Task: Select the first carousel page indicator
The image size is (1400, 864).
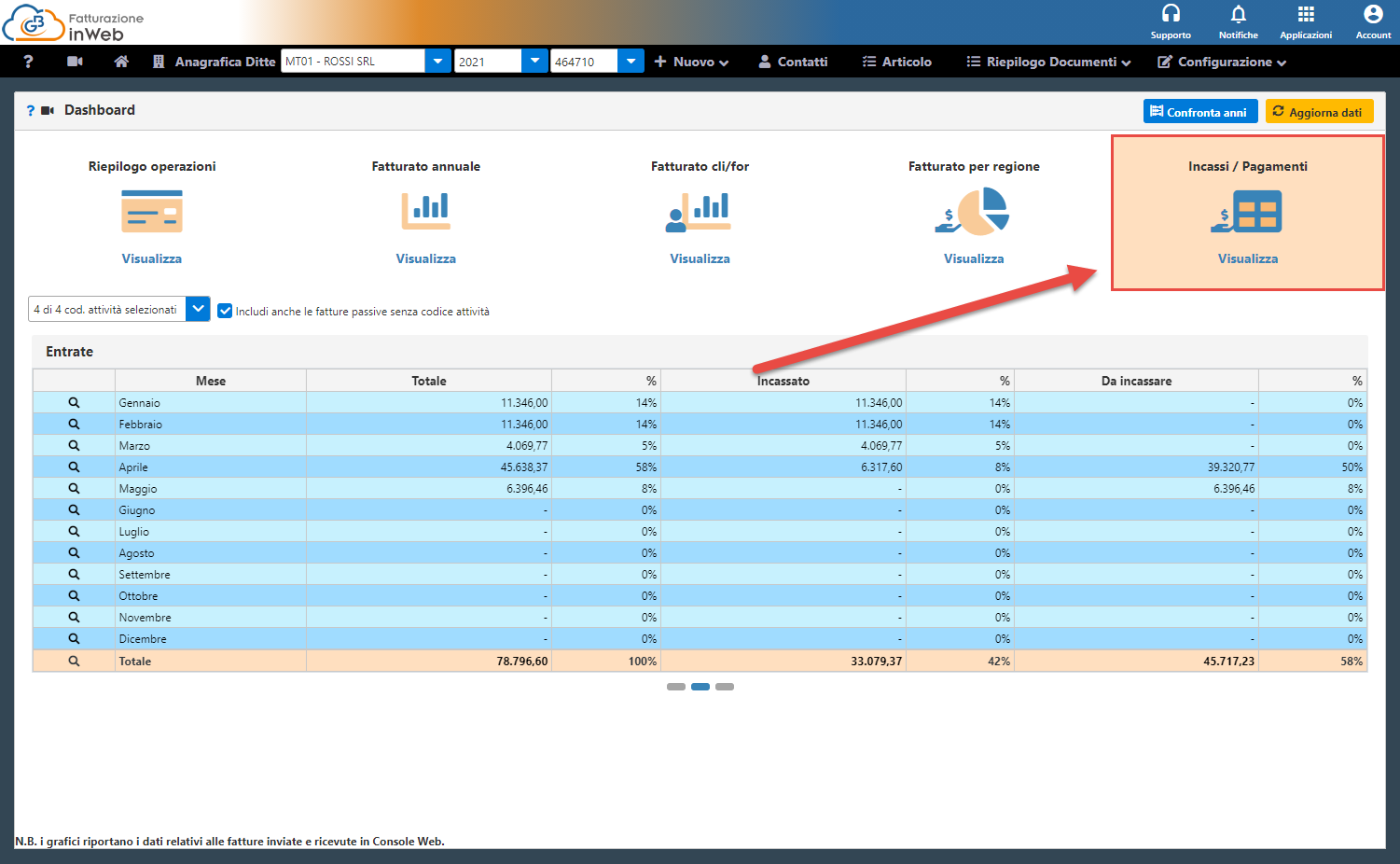Action: pos(676,687)
